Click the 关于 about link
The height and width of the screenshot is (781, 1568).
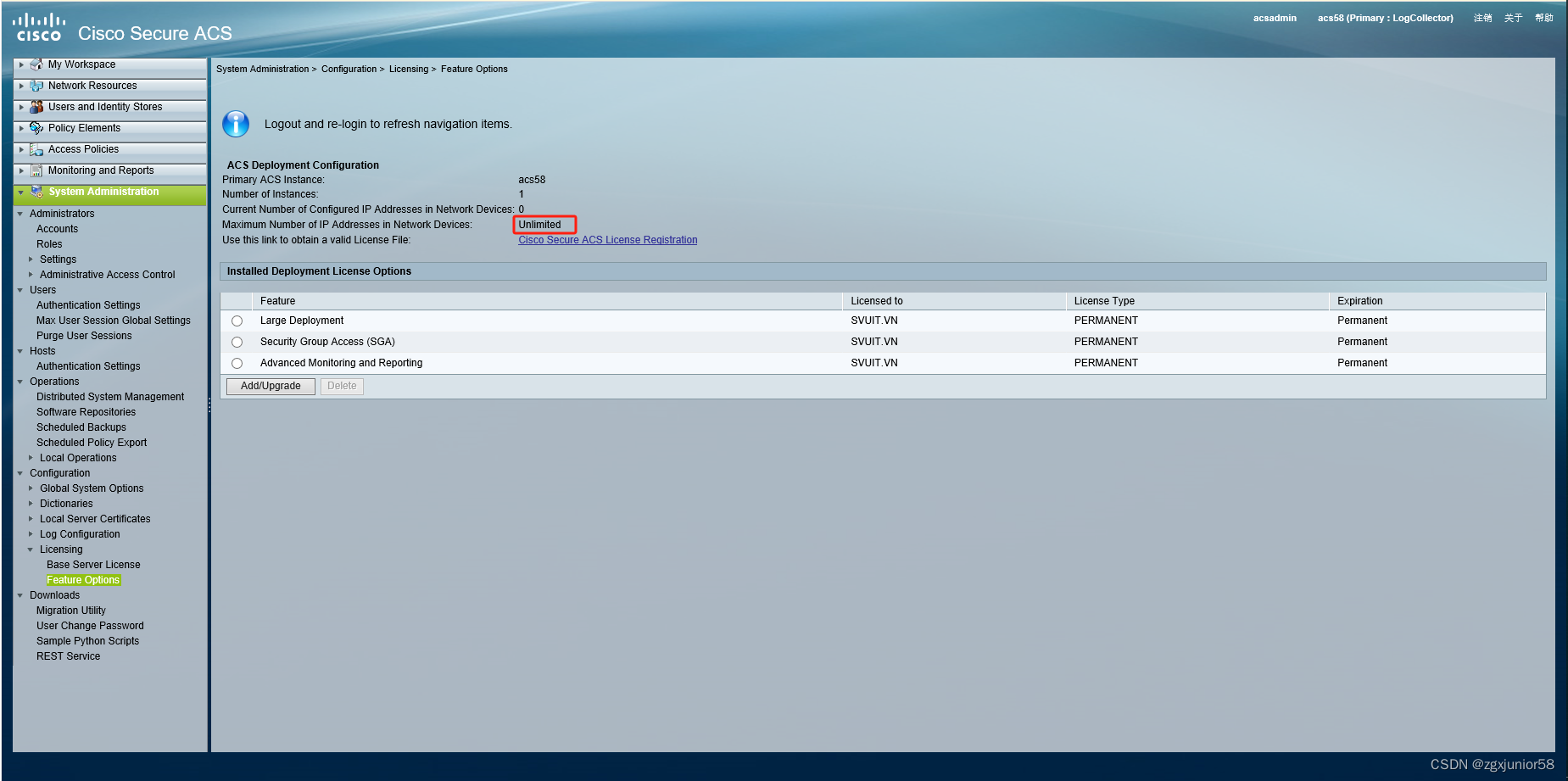[1513, 18]
